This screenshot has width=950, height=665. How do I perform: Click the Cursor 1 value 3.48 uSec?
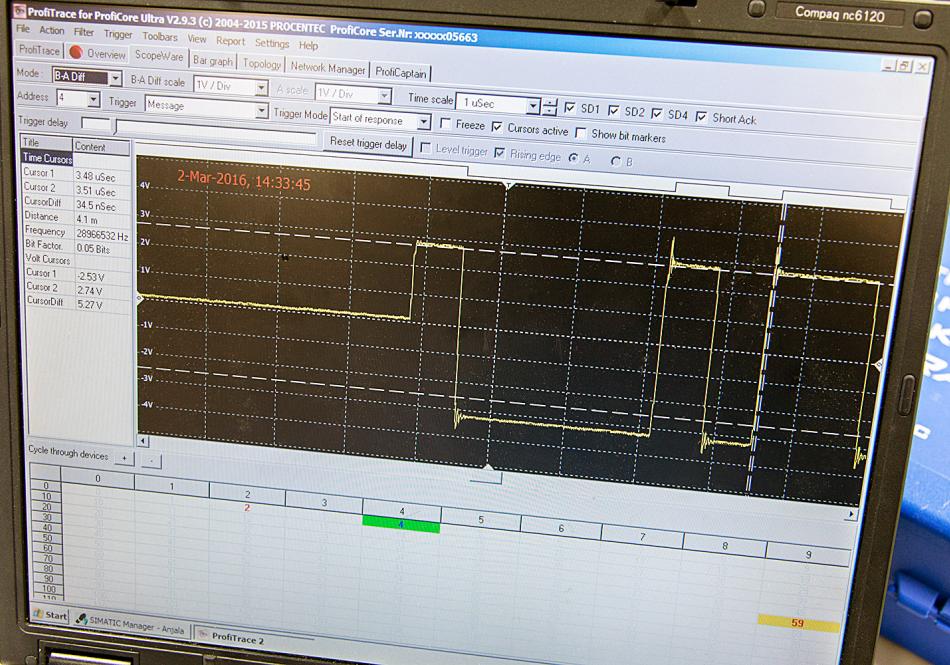click(x=95, y=176)
